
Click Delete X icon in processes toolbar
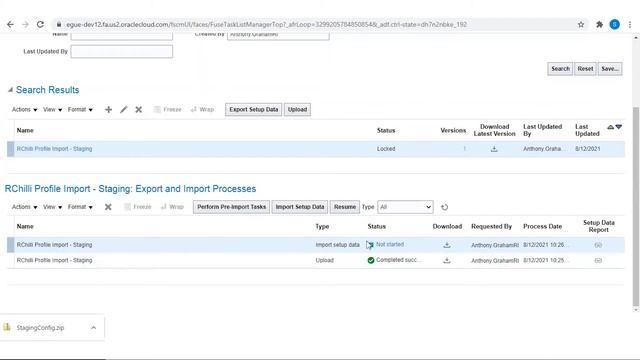[x=108, y=207]
